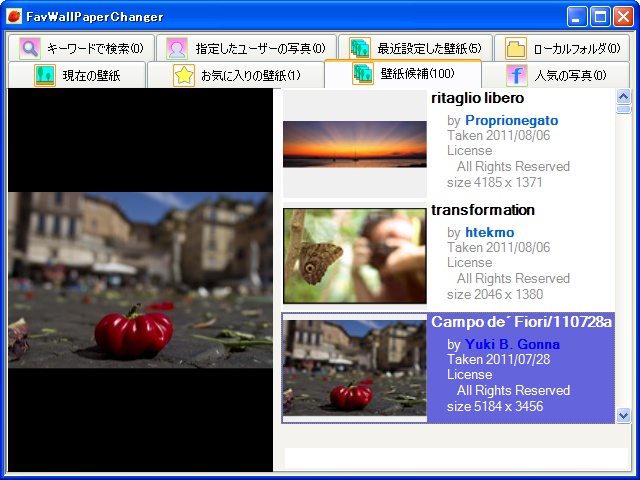
Task: Click the text 'size 2046 x 1380'
Action: pos(495,294)
